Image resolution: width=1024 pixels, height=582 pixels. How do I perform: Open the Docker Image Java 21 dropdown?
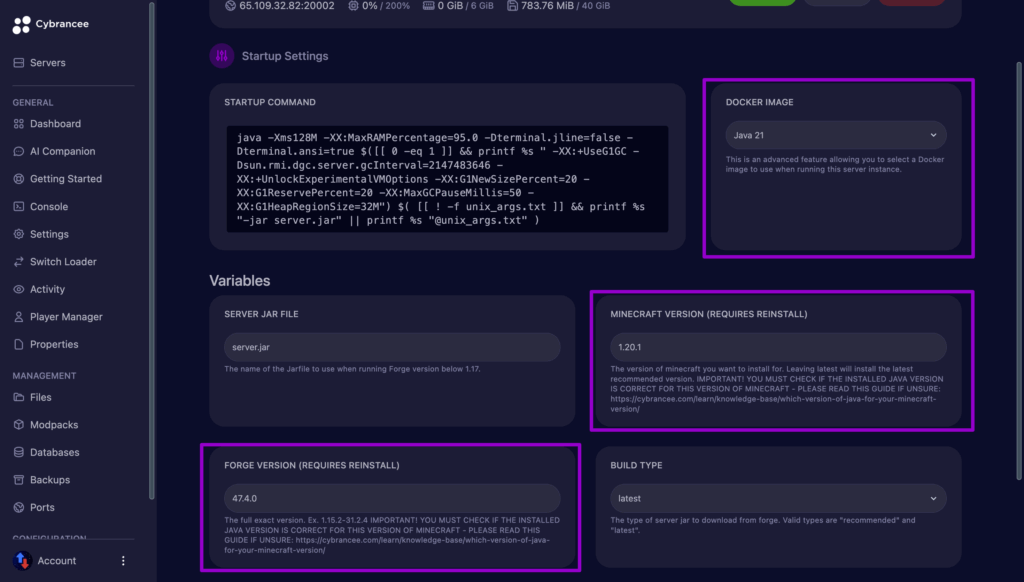click(x=835, y=135)
